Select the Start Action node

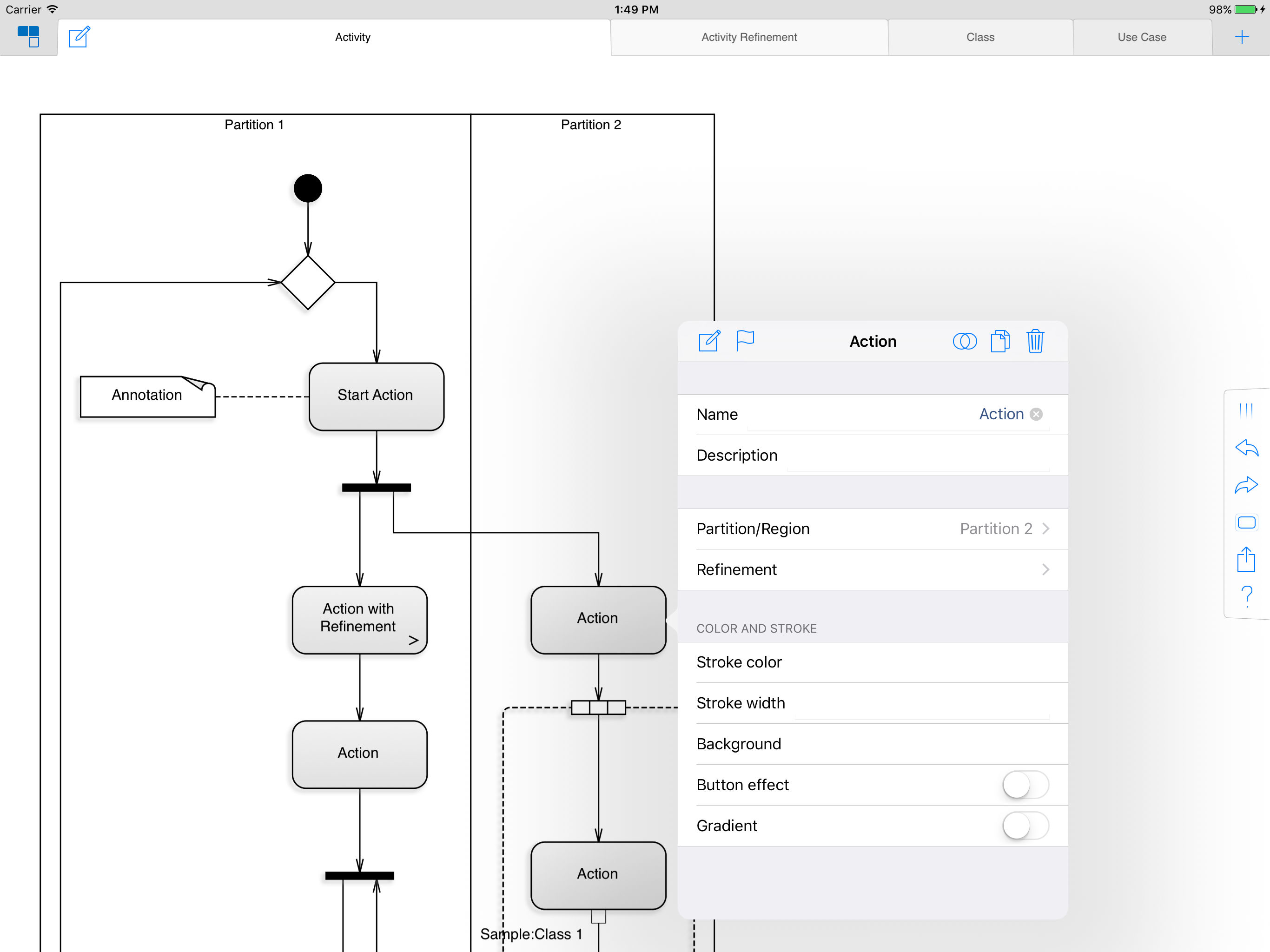point(376,396)
